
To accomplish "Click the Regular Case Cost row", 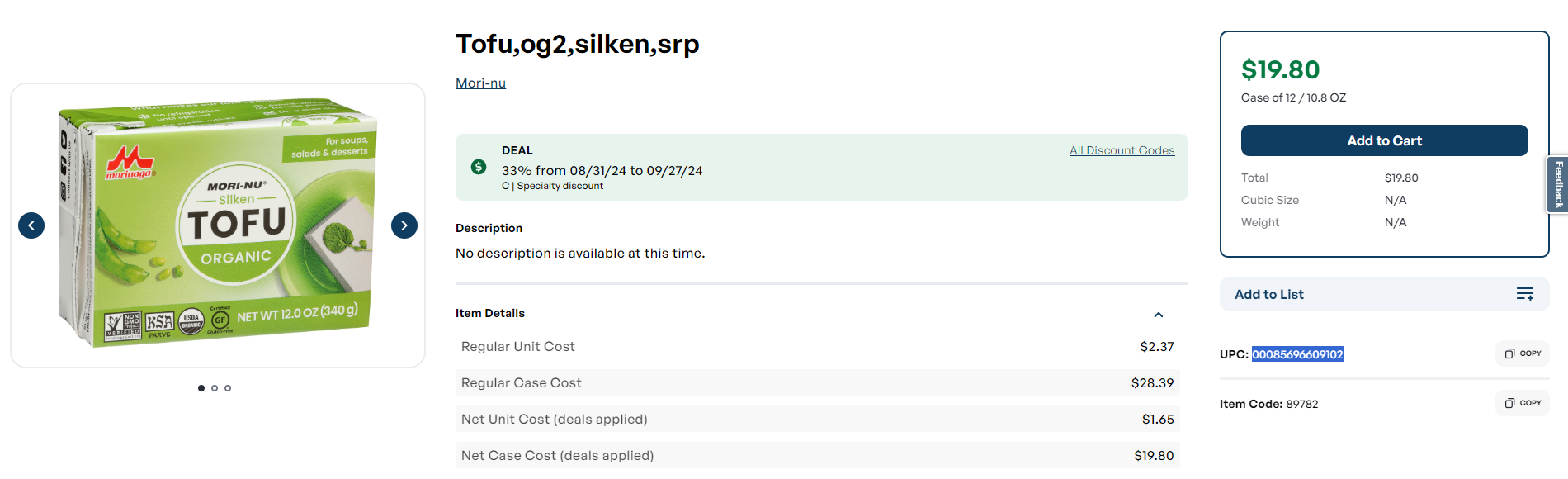I will point(817,382).
